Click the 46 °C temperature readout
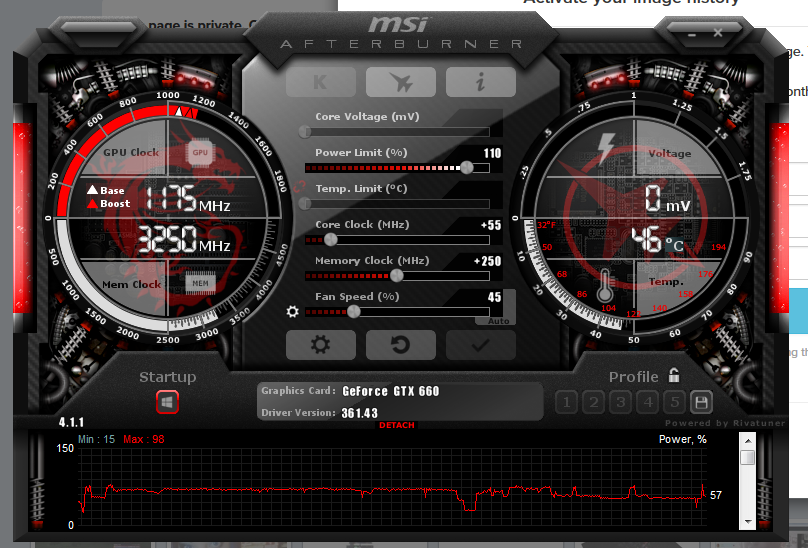 [x=658, y=239]
